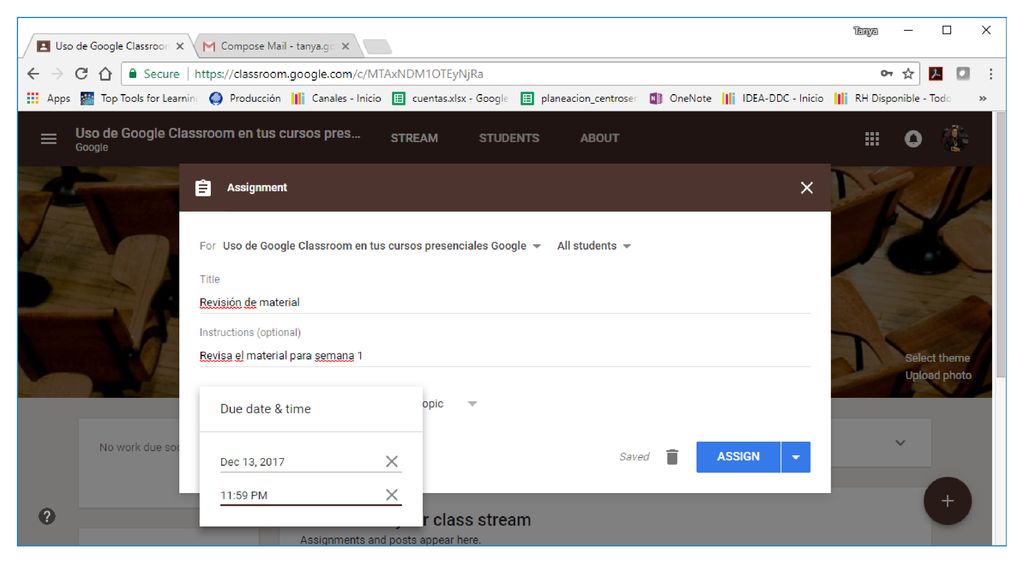Click the plus add button
1024x576 pixels.
947,501
